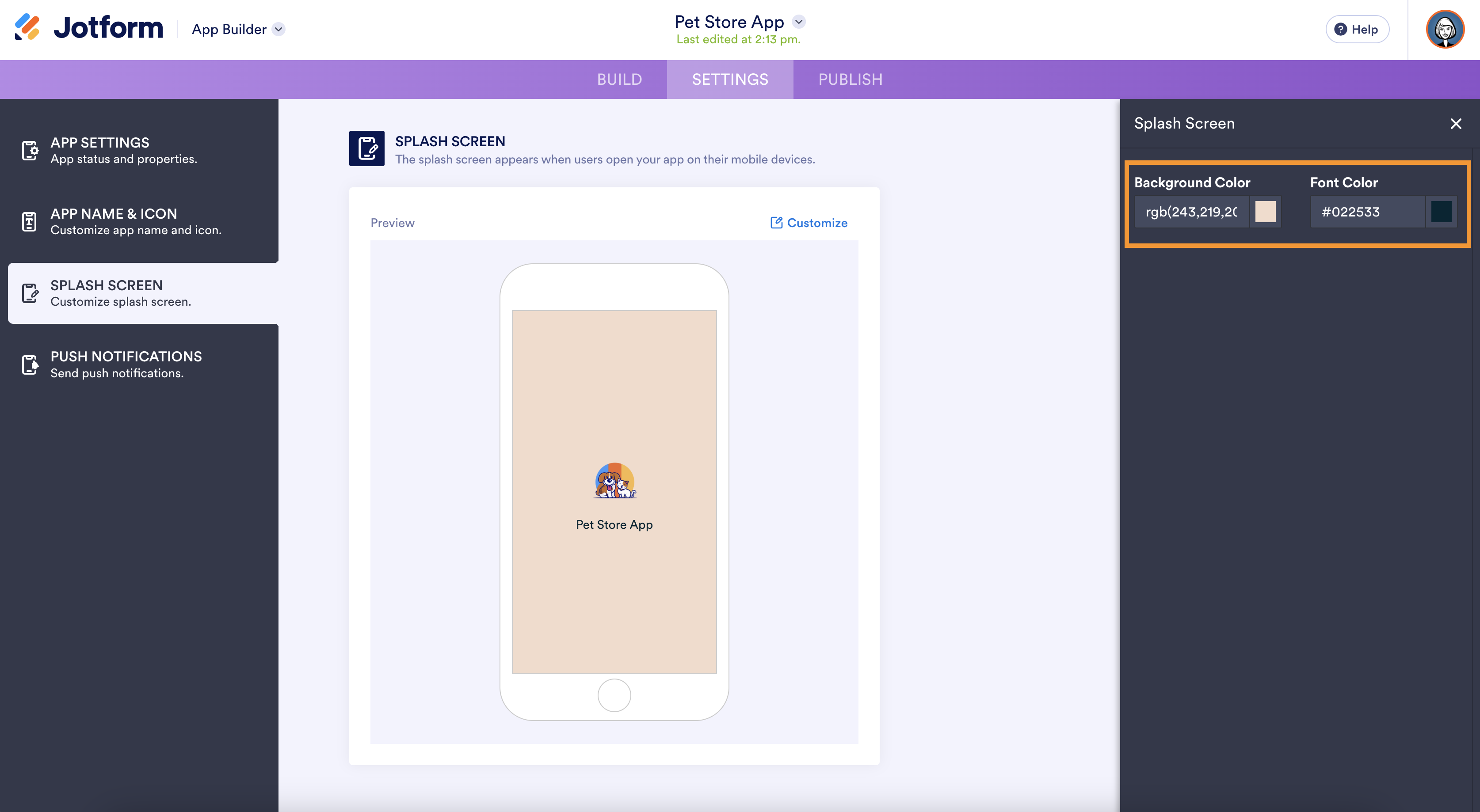
Task: Click the Background Color rgb input field
Action: pyautogui.click(x=1191, y=212)
